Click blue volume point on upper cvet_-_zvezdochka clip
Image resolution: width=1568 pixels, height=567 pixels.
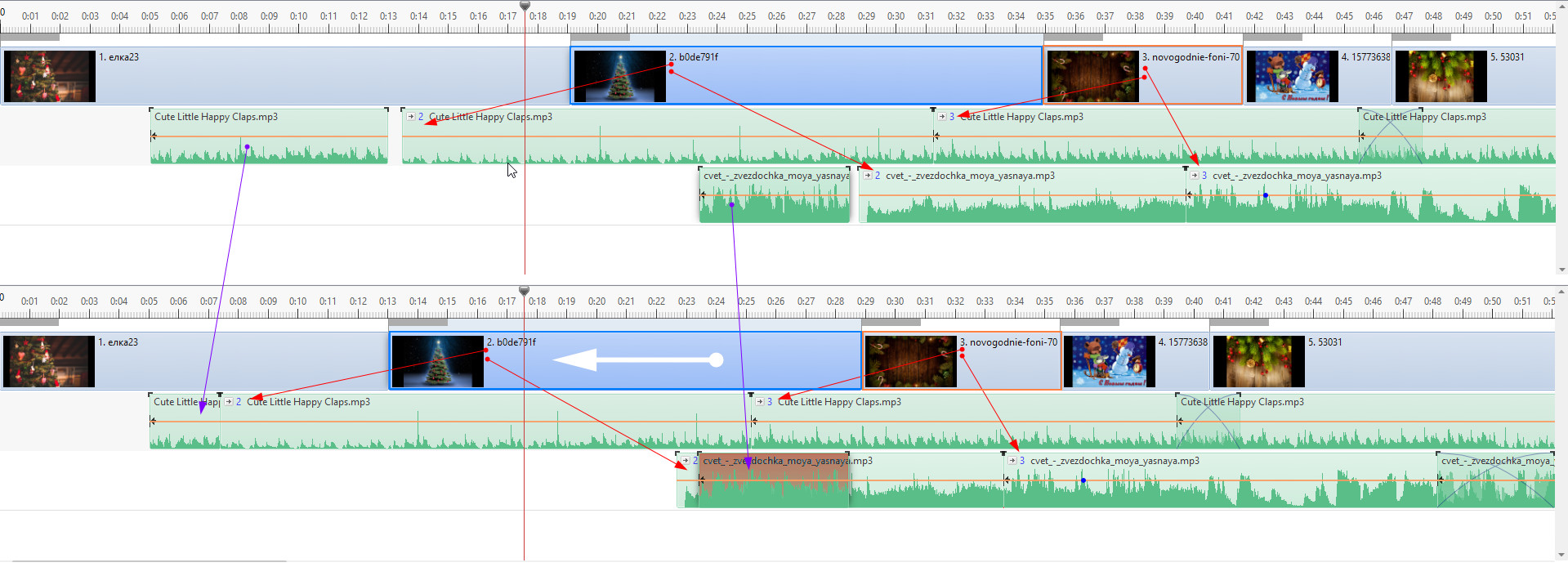(x=1266, y=195)
